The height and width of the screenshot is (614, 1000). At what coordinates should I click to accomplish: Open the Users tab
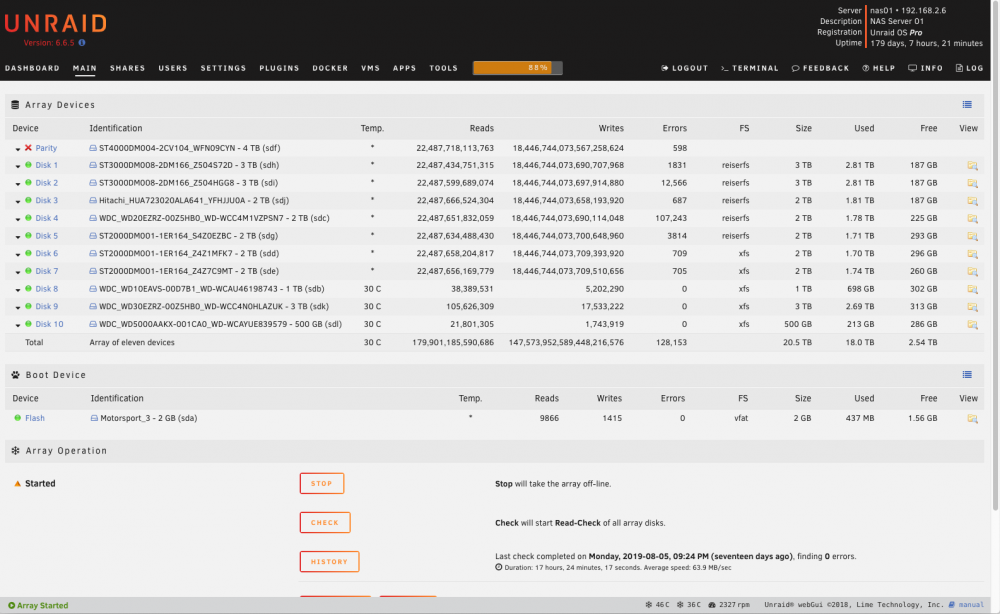(x=173, y=68)
